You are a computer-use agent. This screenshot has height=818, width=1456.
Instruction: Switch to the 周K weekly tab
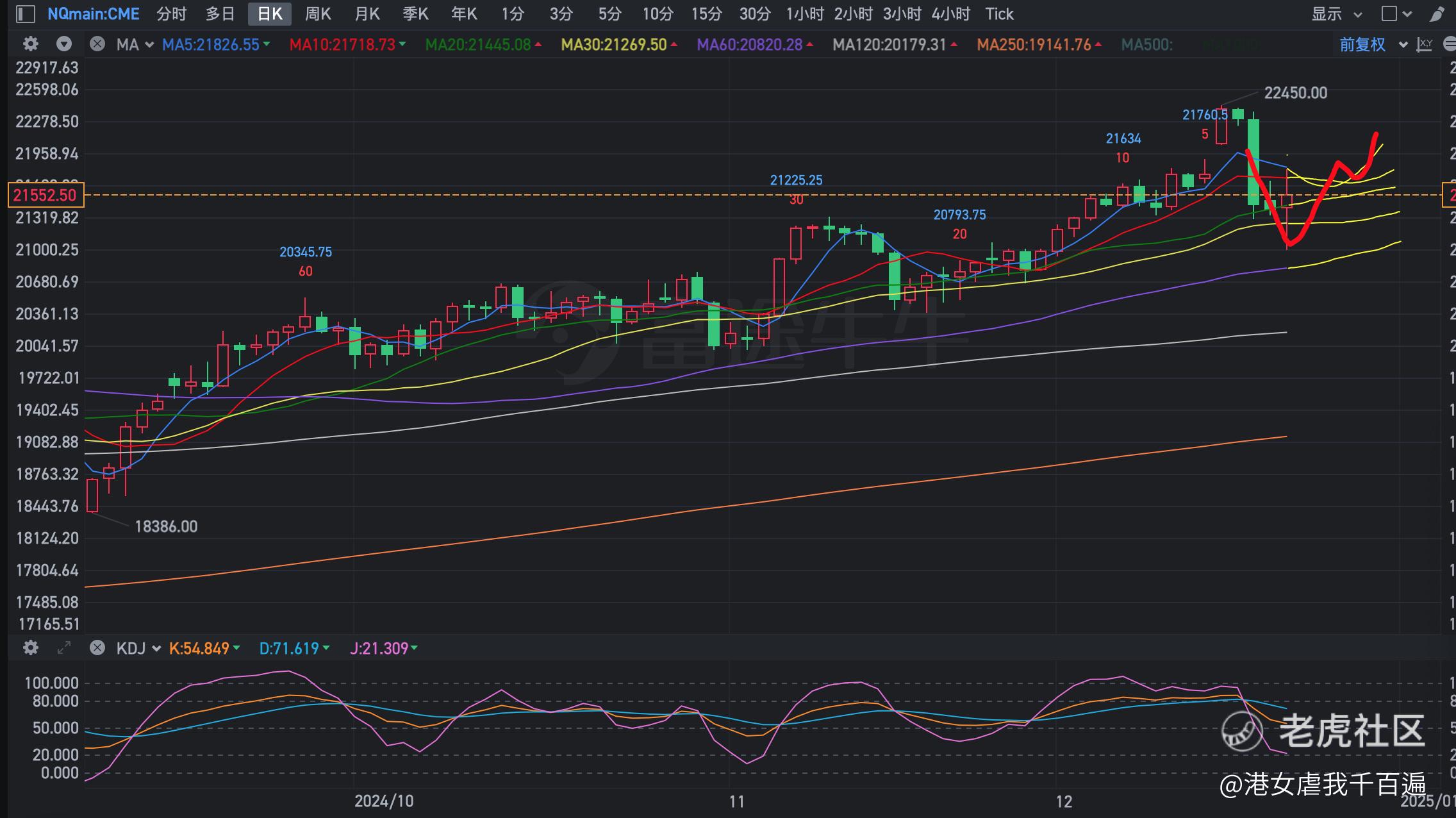click(318, 14)
